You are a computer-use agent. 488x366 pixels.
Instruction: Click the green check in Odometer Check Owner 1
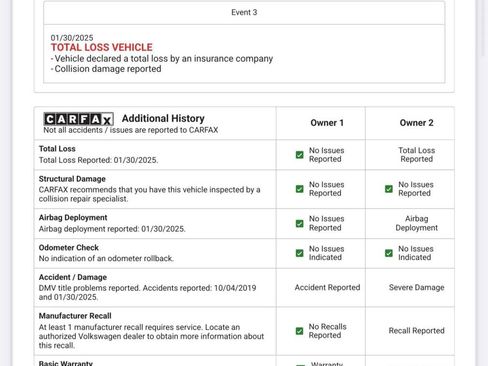pos(300,253)
